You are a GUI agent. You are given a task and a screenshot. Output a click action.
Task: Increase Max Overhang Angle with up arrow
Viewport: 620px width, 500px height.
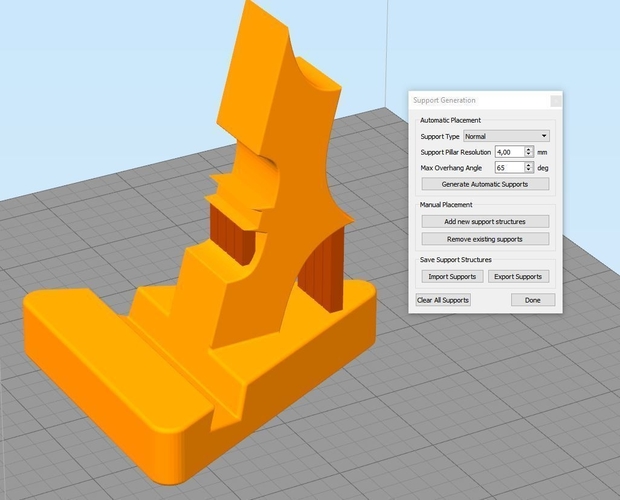[529, 165]
